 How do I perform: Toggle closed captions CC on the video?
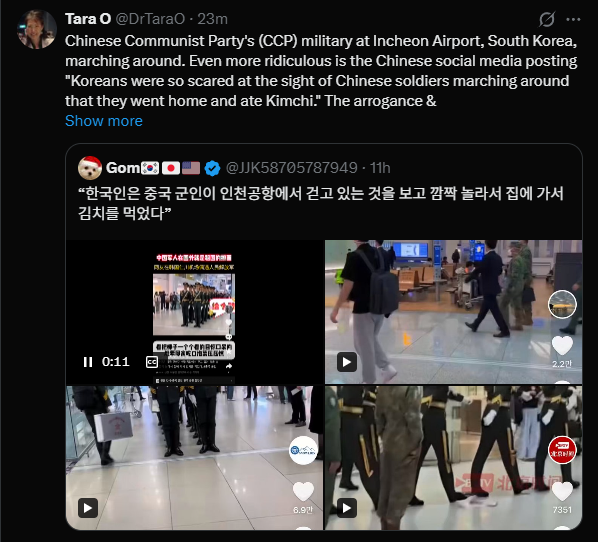[152, 362]
